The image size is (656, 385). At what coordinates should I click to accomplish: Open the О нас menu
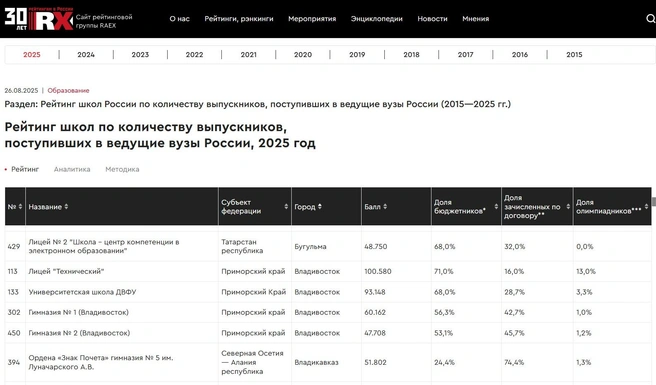(179, 19)
